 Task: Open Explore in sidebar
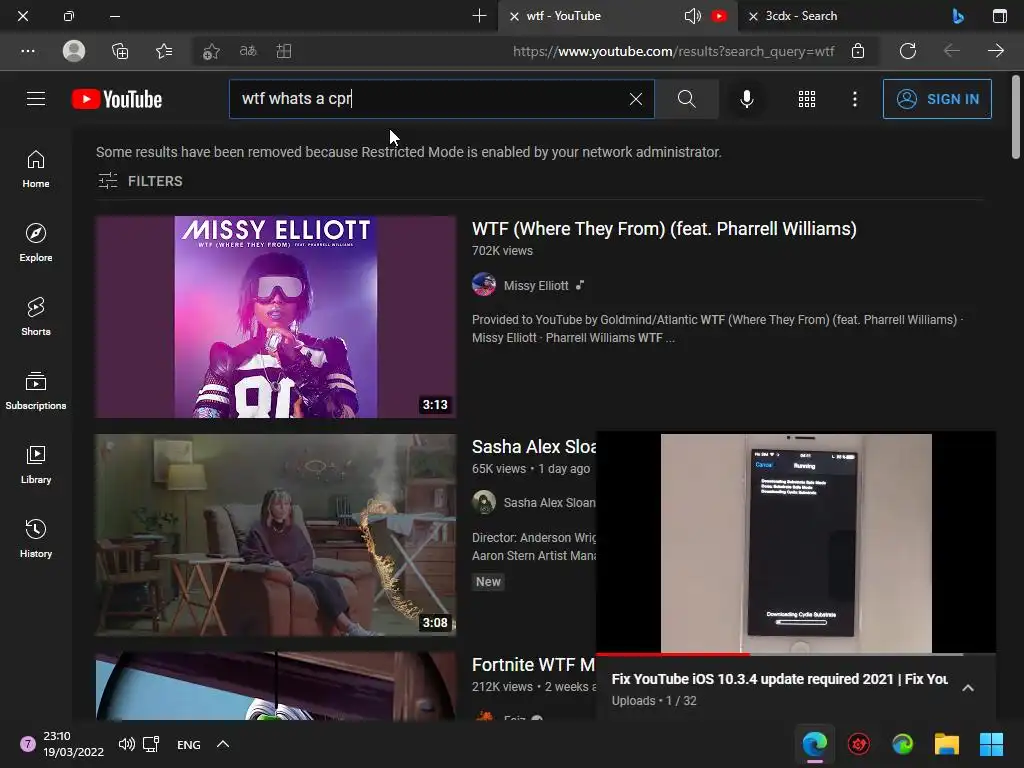click(36, 243)
